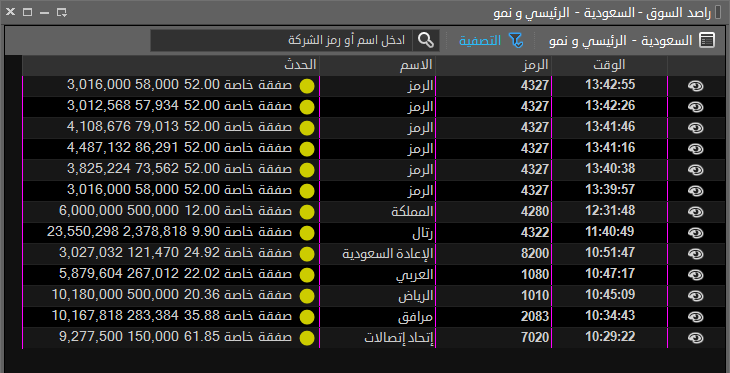Viewport: 730px width, 373px height.
Task: Click time cell 11:40:49
Action: point(610,232)
